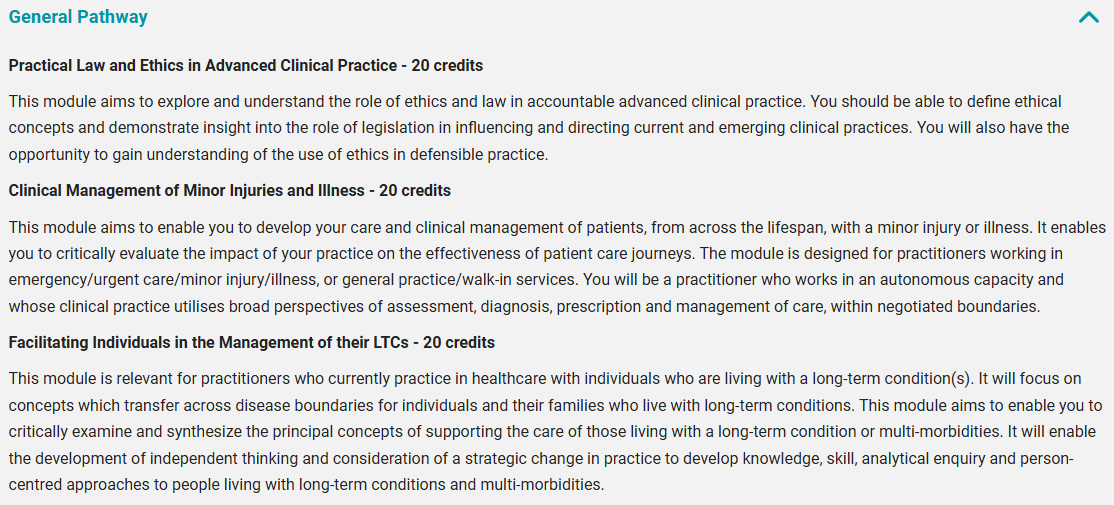Select the Practical Law and Ethics module heading
This screenshot has width=1114, height=505.
click(202, 66)
